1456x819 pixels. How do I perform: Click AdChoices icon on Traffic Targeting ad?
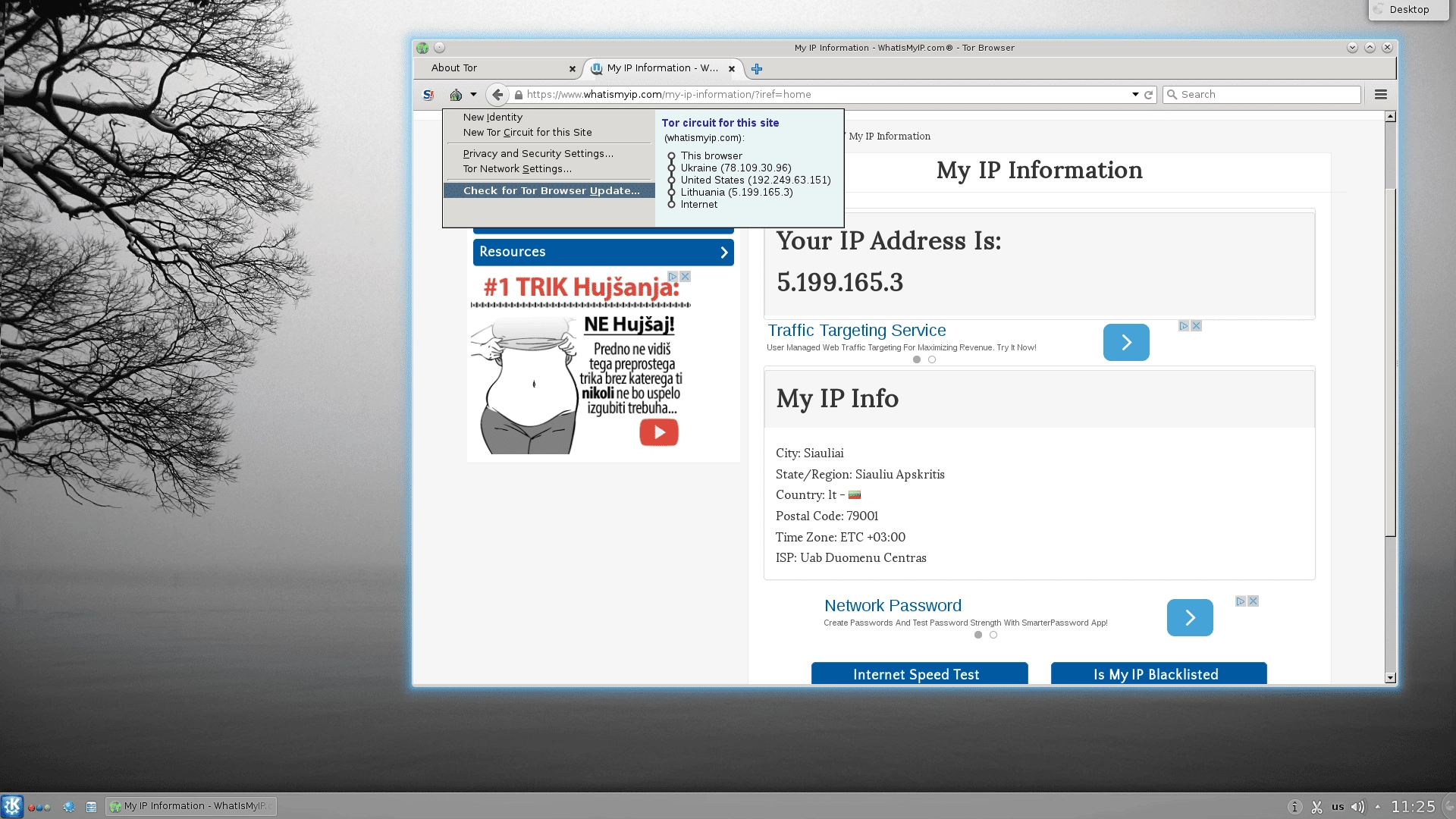pyautogui.click(x=1184, y=326)
